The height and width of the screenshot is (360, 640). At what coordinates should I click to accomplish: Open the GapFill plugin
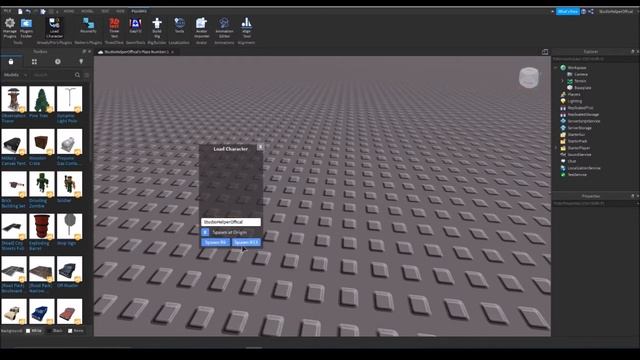pyautogui.click(x=136, y=26)
